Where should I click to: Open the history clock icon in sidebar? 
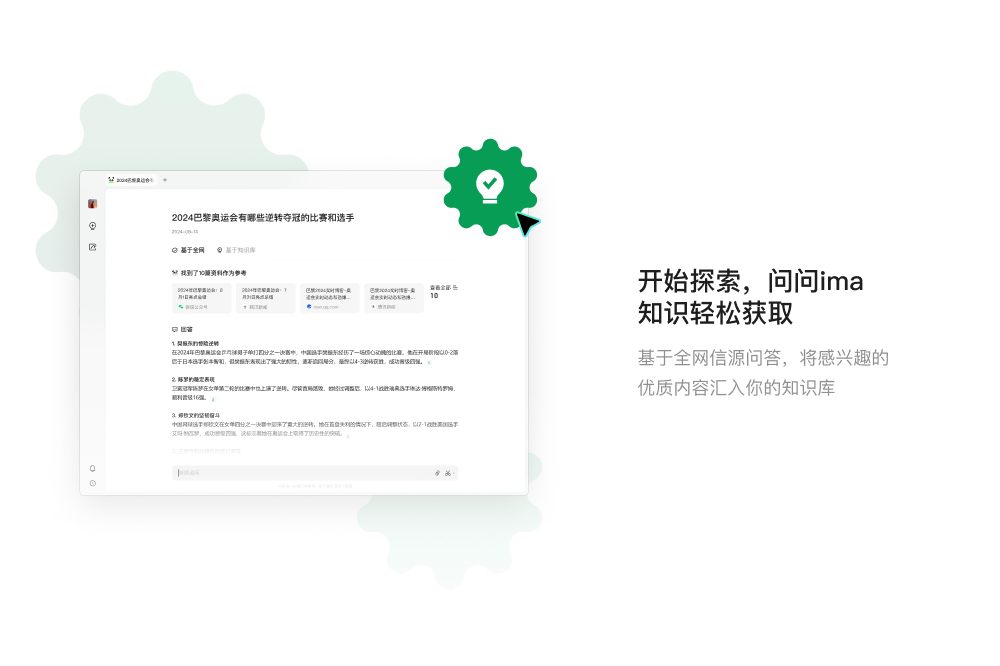(93, 483)
